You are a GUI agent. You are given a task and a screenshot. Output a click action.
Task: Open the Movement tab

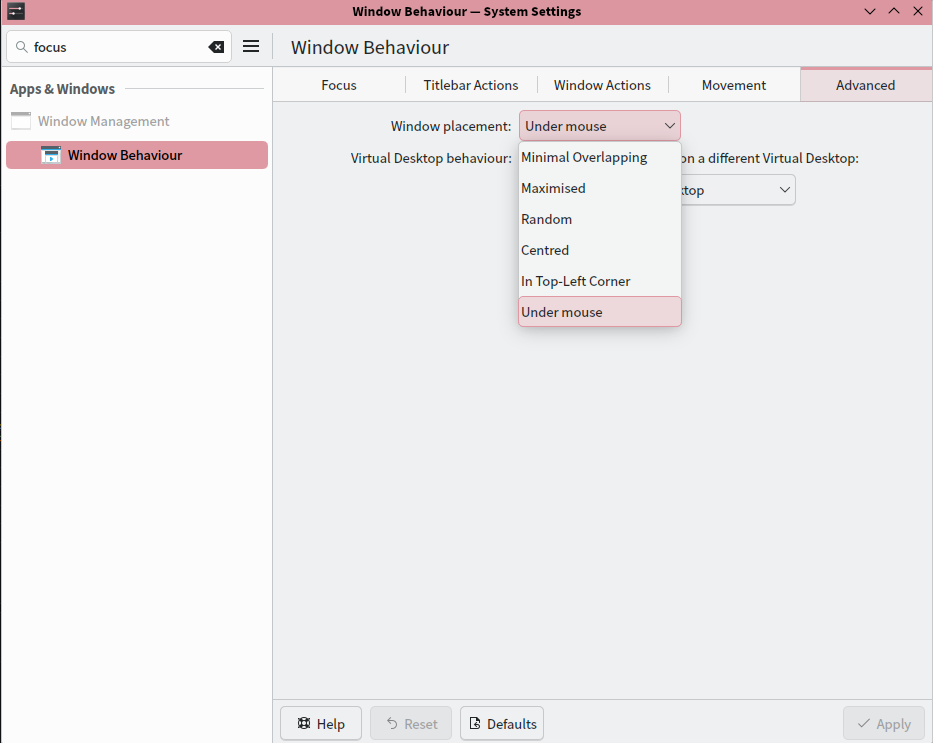click(734, 85)
